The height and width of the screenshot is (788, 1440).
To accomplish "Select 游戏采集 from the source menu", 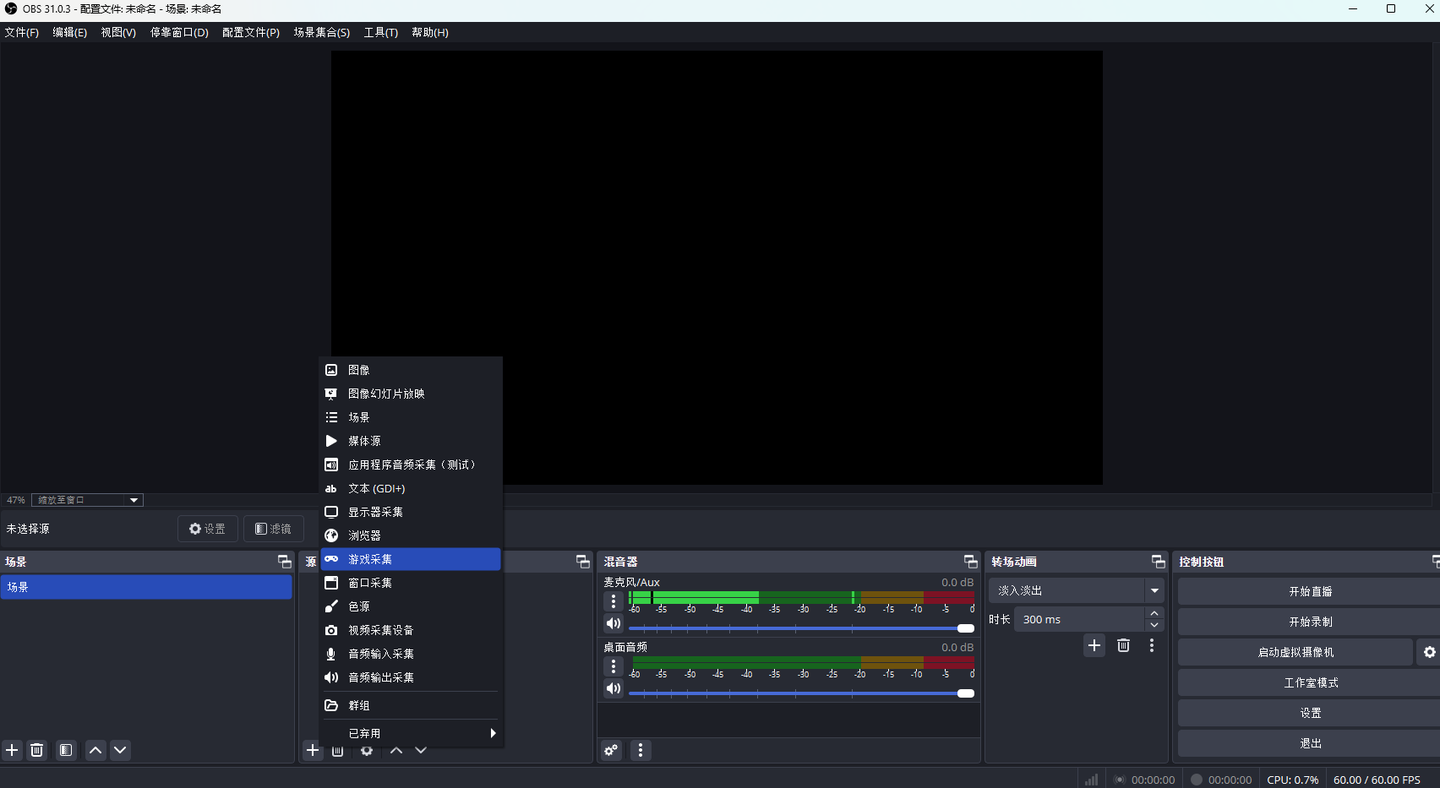I will coord(410,558).
